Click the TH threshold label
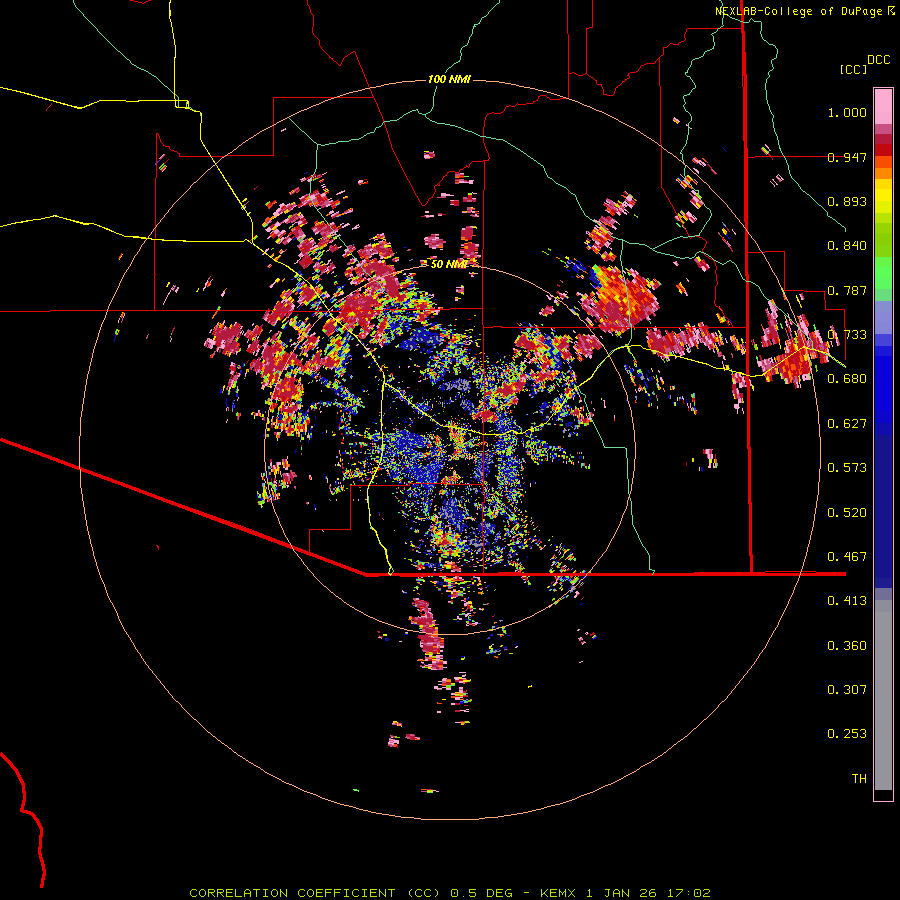Screen dimensions: 900x900 click(x=859, y=779)
